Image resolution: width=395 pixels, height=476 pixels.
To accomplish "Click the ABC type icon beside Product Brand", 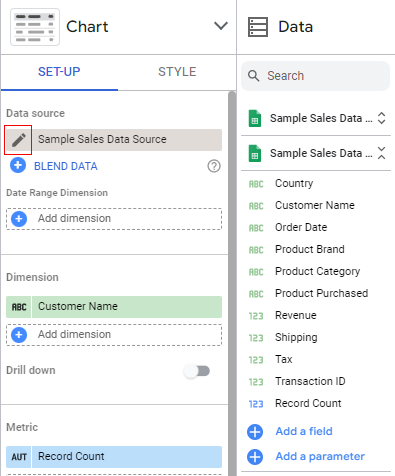I will point(256,250).
